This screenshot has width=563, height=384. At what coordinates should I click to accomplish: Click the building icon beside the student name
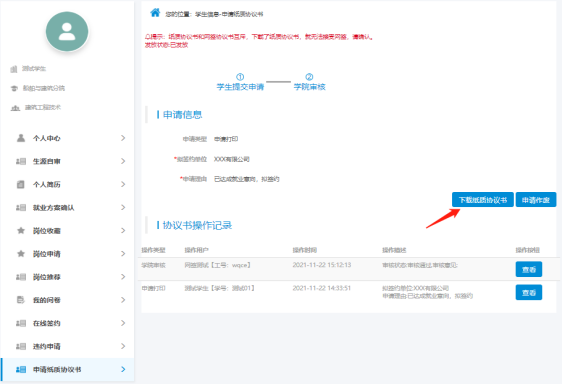coord(14,69)
